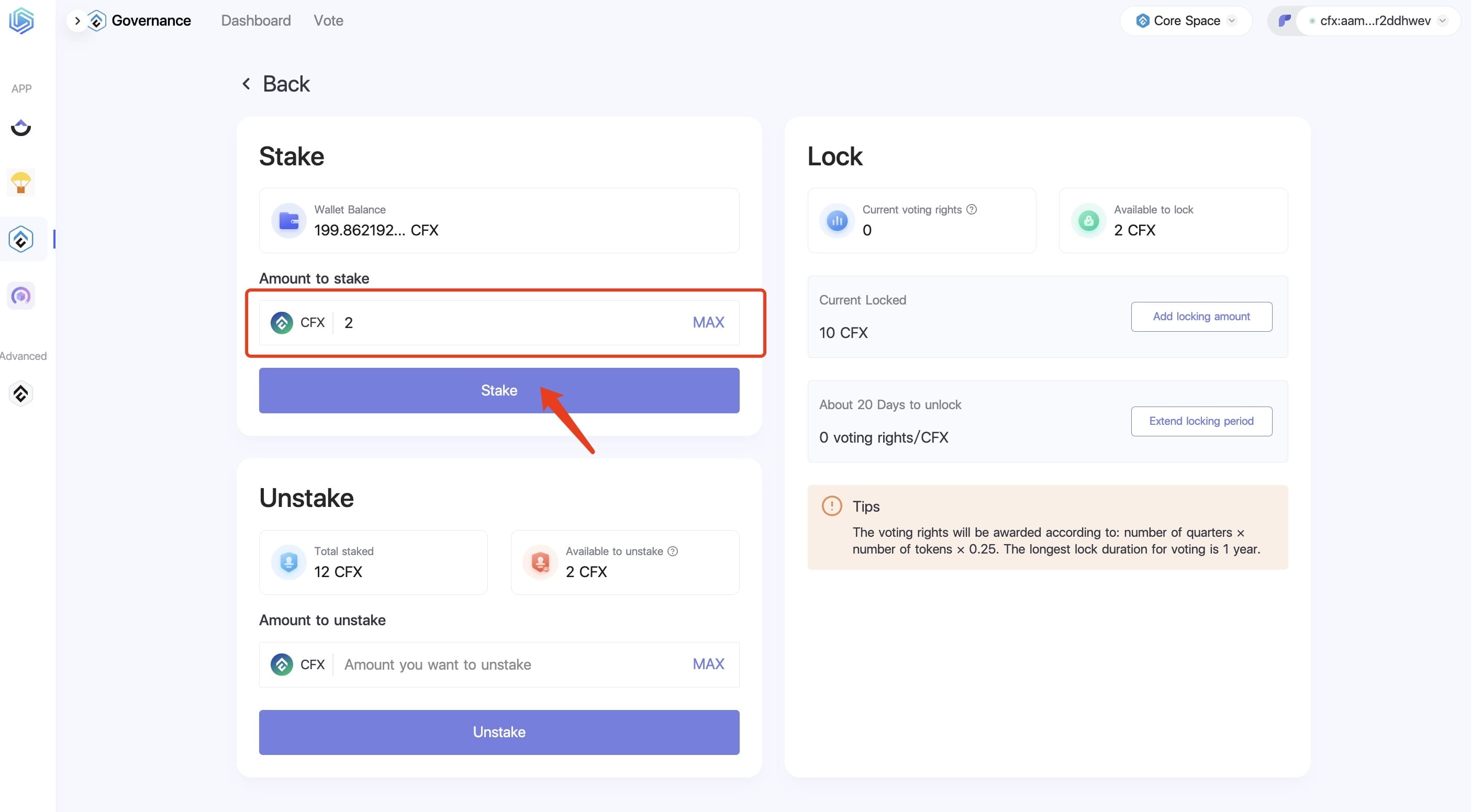Expand the sidebar with the arrow chevron
The height and width of the screenshot is (812, 1471).
[77, 21]
